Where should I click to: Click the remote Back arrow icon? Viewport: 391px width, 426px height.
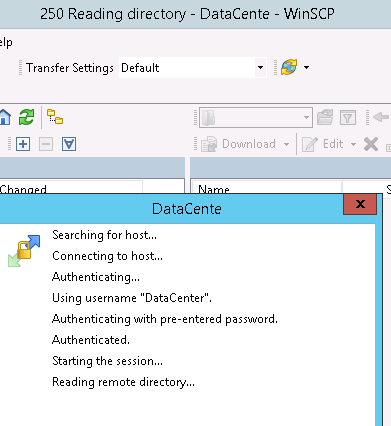point(381,117)
